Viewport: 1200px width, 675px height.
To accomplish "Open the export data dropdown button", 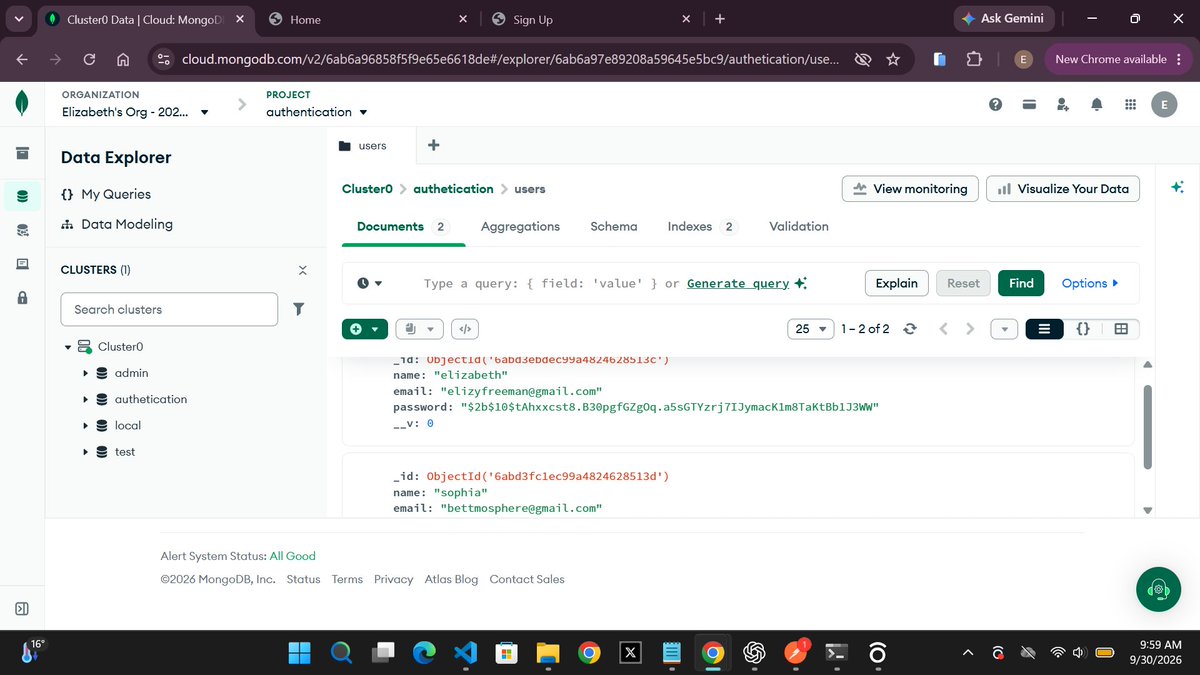I will [420, 328].
